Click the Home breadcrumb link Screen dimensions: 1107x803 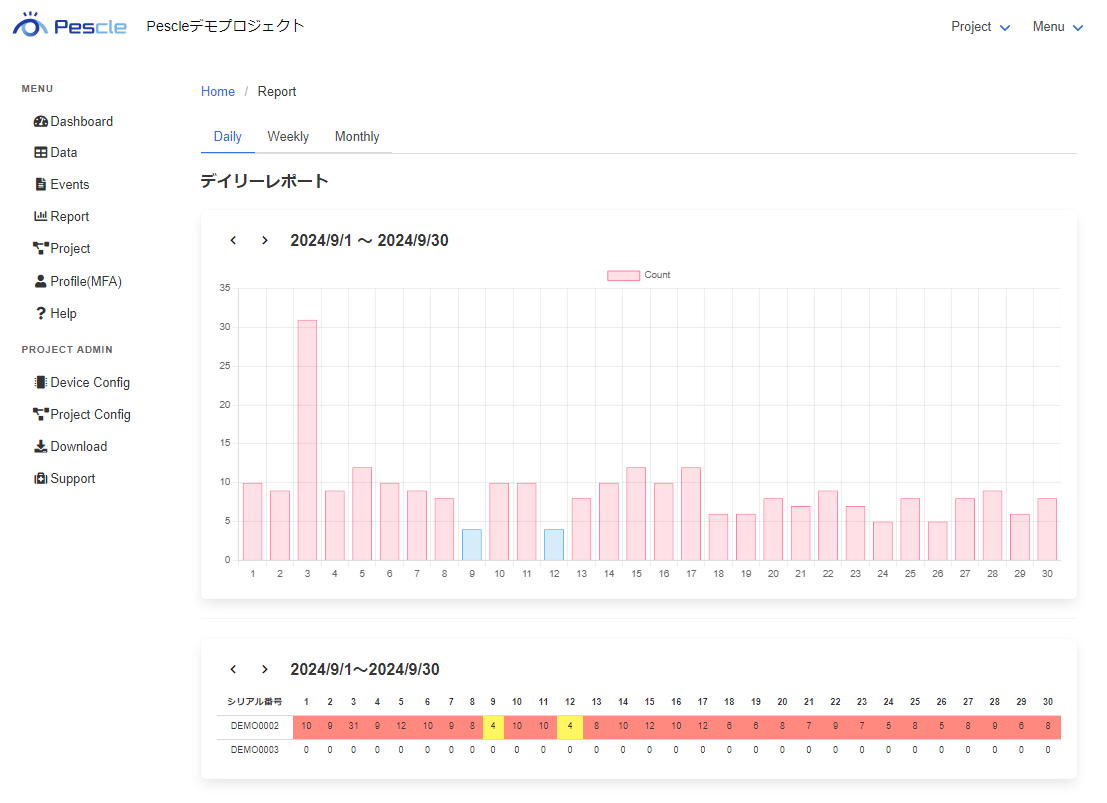(218, 92)
